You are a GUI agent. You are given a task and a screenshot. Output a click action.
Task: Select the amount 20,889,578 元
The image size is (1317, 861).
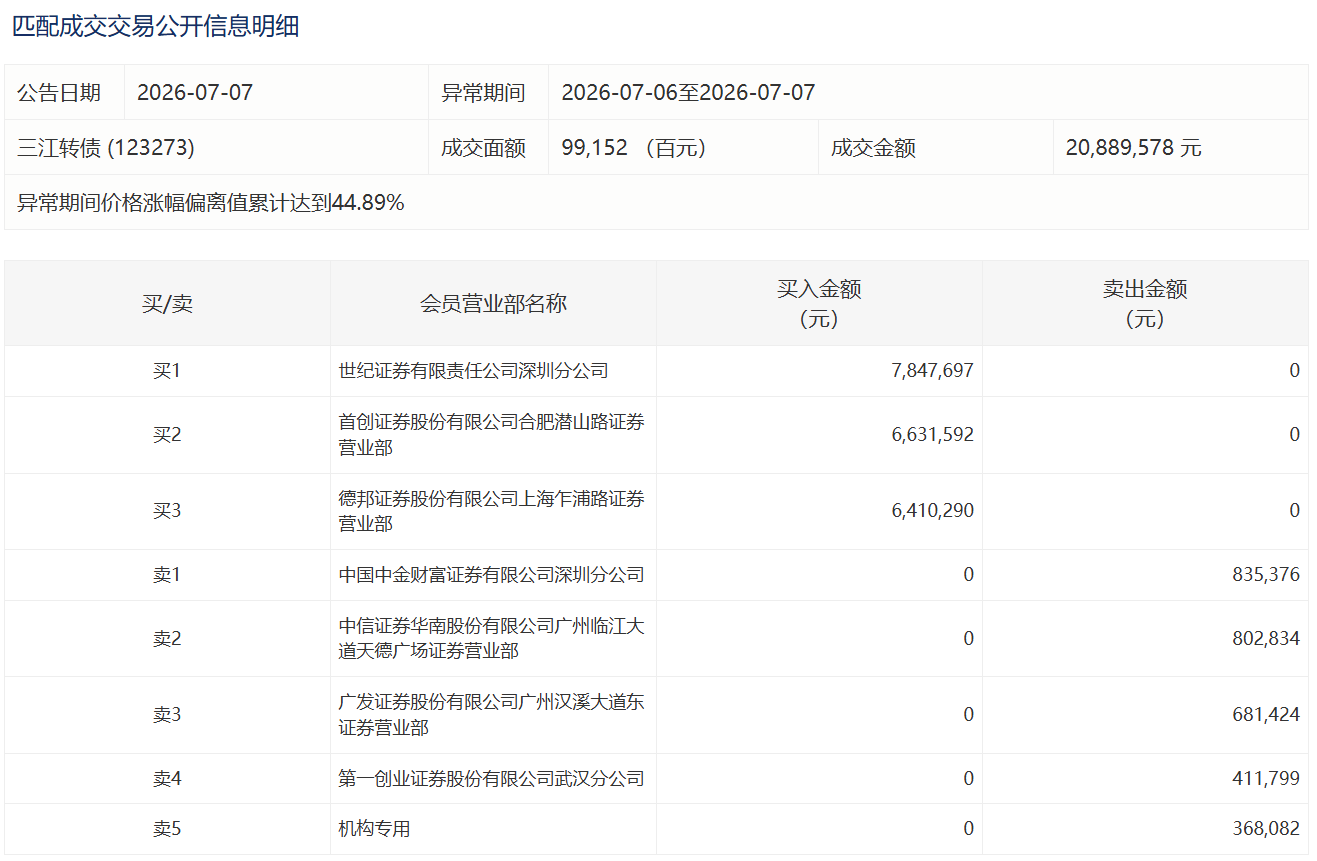pos(1133,148)
